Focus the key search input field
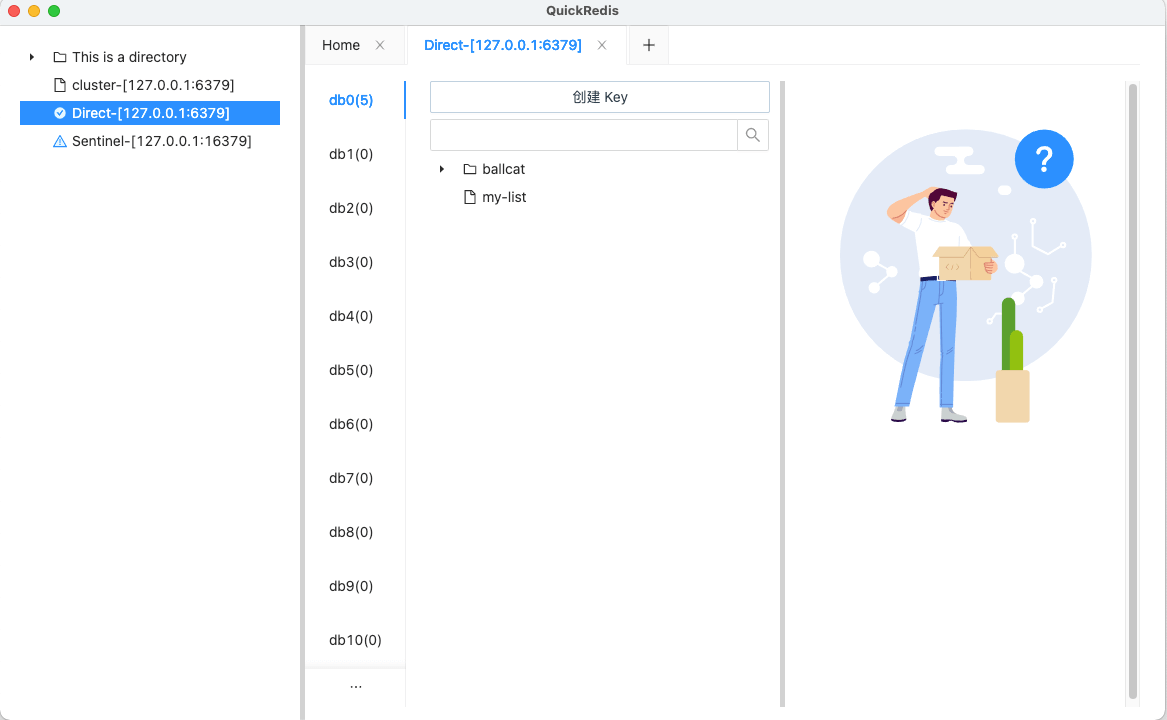 click(584, 135)
